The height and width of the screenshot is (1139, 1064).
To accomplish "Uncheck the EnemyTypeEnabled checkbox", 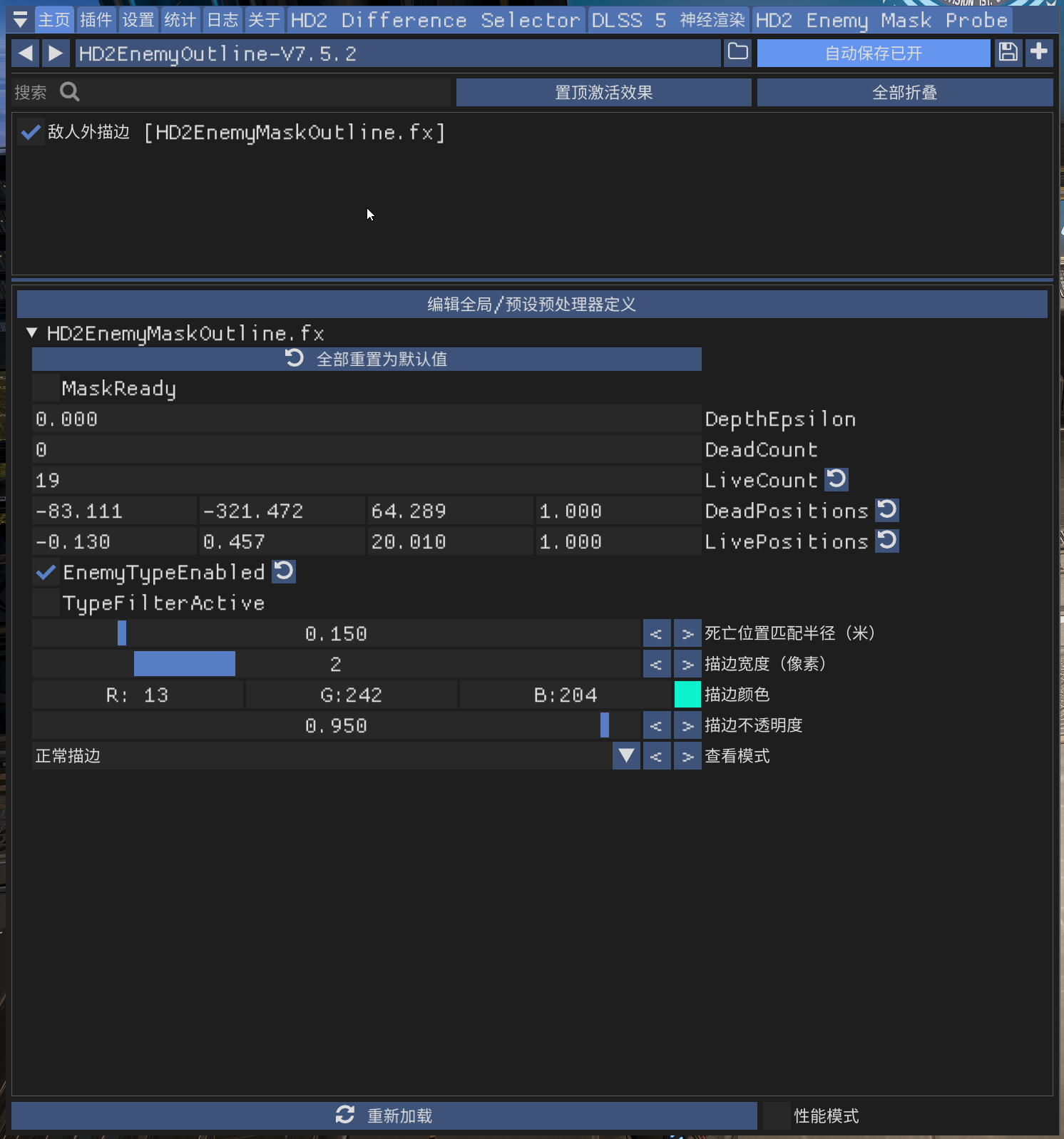I will point(46,572).
